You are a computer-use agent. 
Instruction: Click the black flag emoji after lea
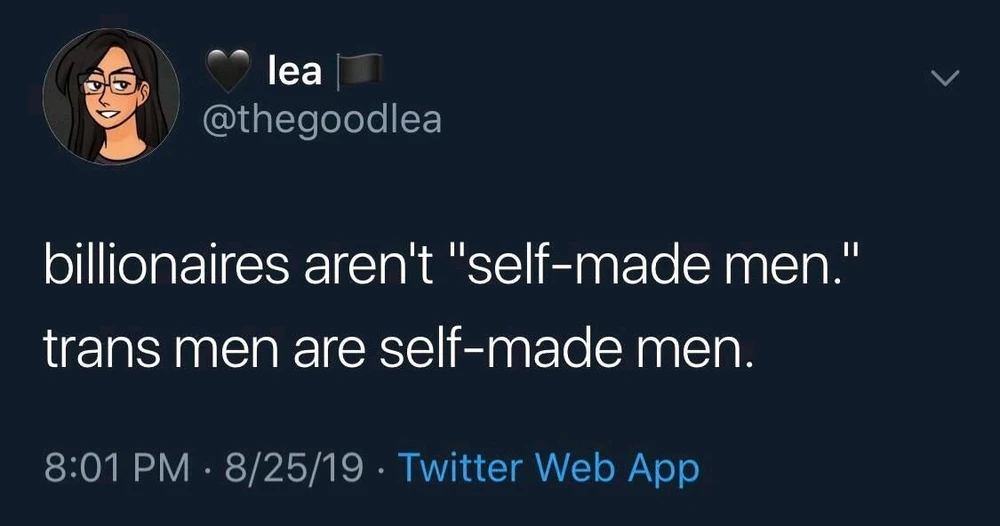355,71
